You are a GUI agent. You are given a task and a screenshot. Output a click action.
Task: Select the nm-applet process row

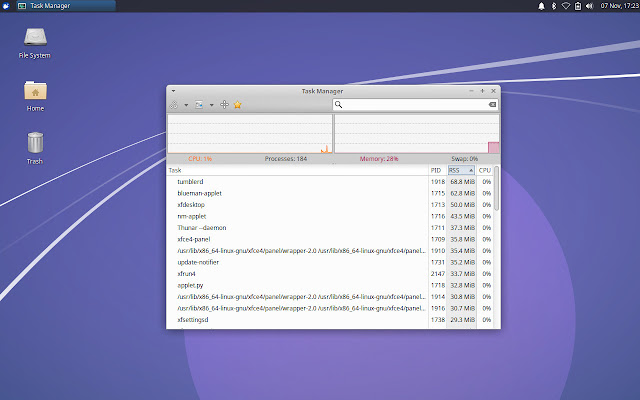click(330, 216)
